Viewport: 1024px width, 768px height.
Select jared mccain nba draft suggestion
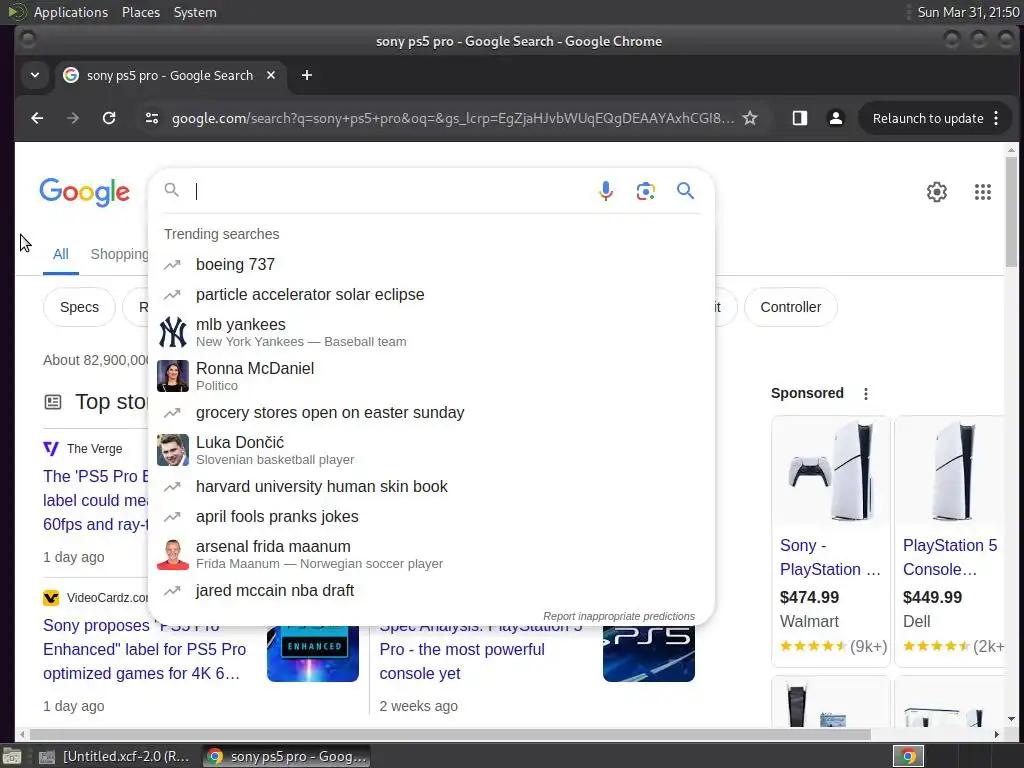pos(431,590)
